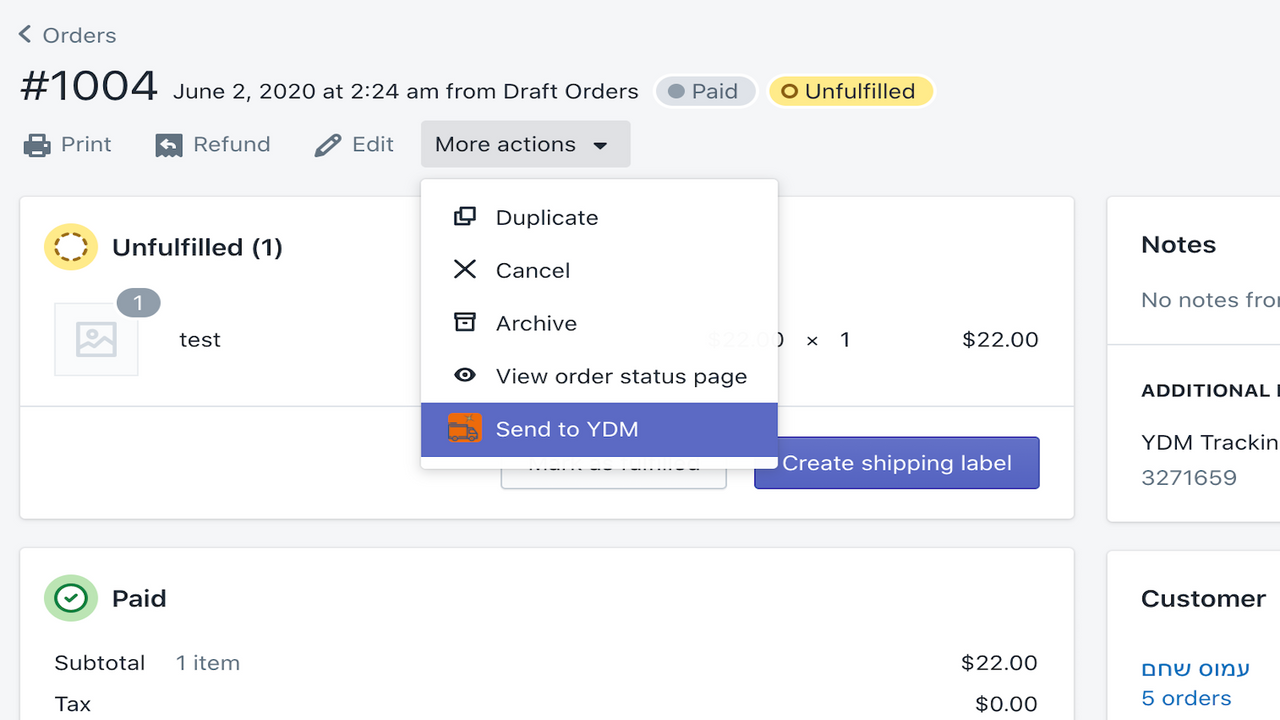Click the Subtotal label

(100, 663)
